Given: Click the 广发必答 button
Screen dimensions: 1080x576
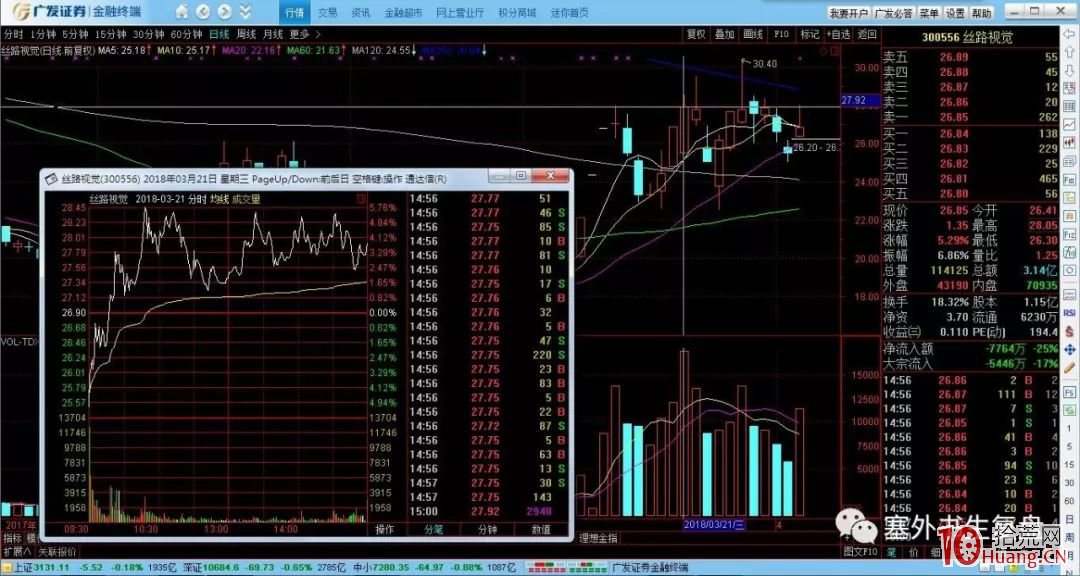Looking at the screenshot, I should pos(893,13).
